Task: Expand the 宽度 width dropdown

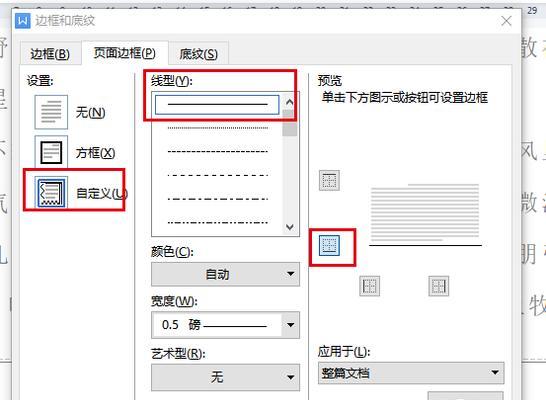Action: (225, 325)
